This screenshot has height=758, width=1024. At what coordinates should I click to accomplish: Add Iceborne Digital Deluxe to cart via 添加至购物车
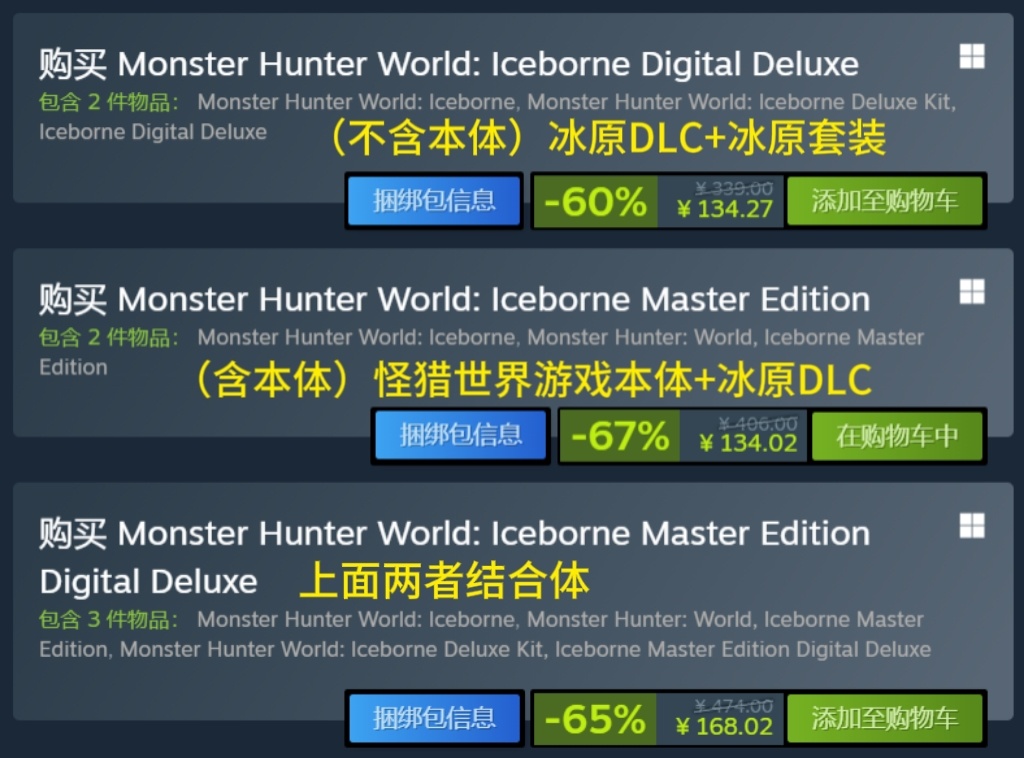coord(884,201)
